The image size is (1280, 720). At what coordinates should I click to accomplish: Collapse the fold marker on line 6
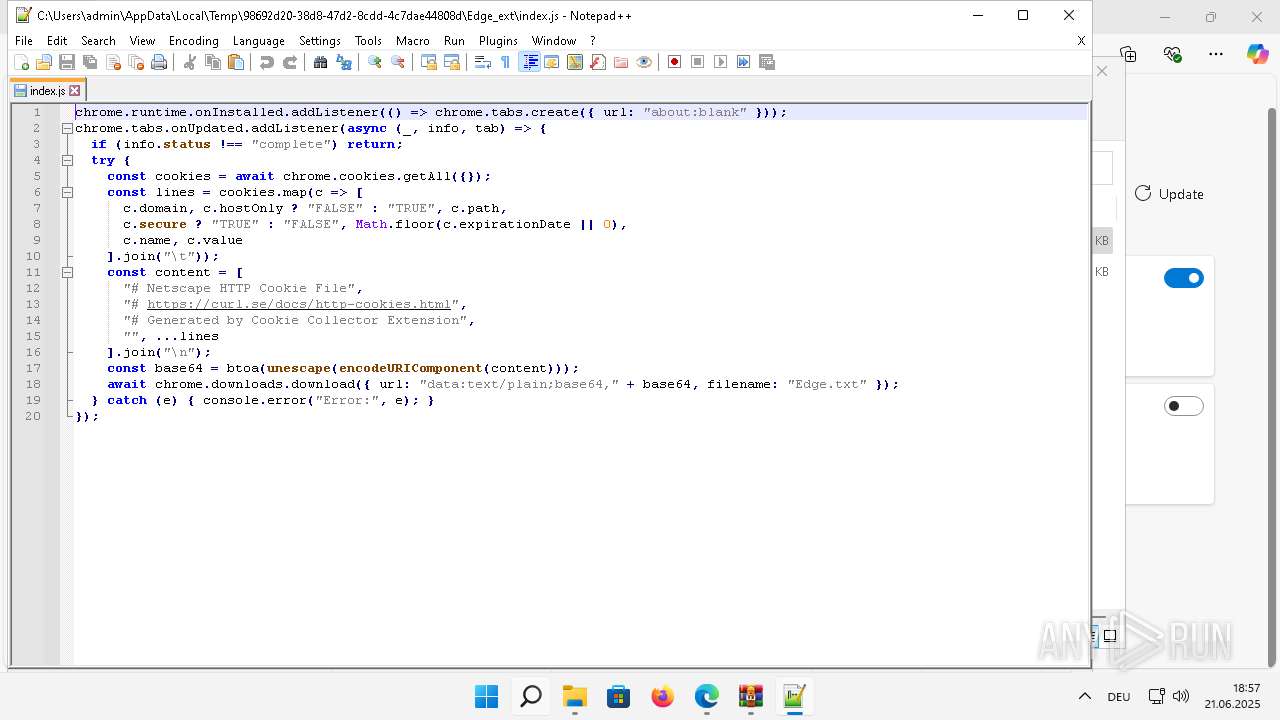(x=67, y=192)
